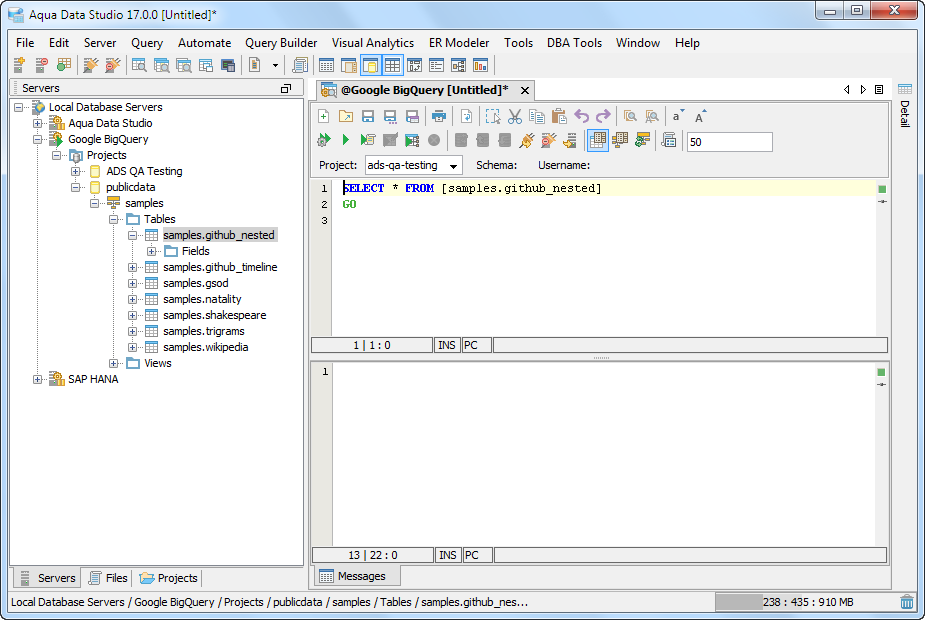This screenshot has width=925, height=620.
Task: Click the reconnect plug icon in query toolbar
Action: (x=526, y=140)
